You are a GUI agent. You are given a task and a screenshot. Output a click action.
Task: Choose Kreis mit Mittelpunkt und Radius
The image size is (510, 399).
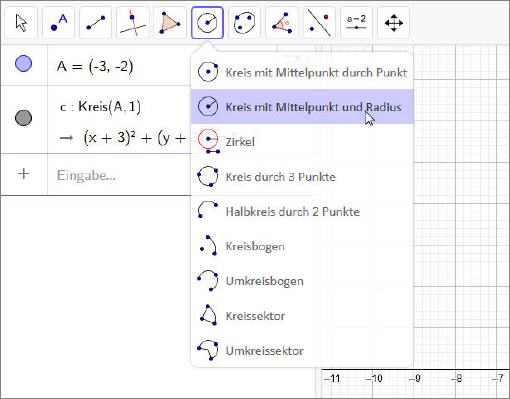pos(302,107)
